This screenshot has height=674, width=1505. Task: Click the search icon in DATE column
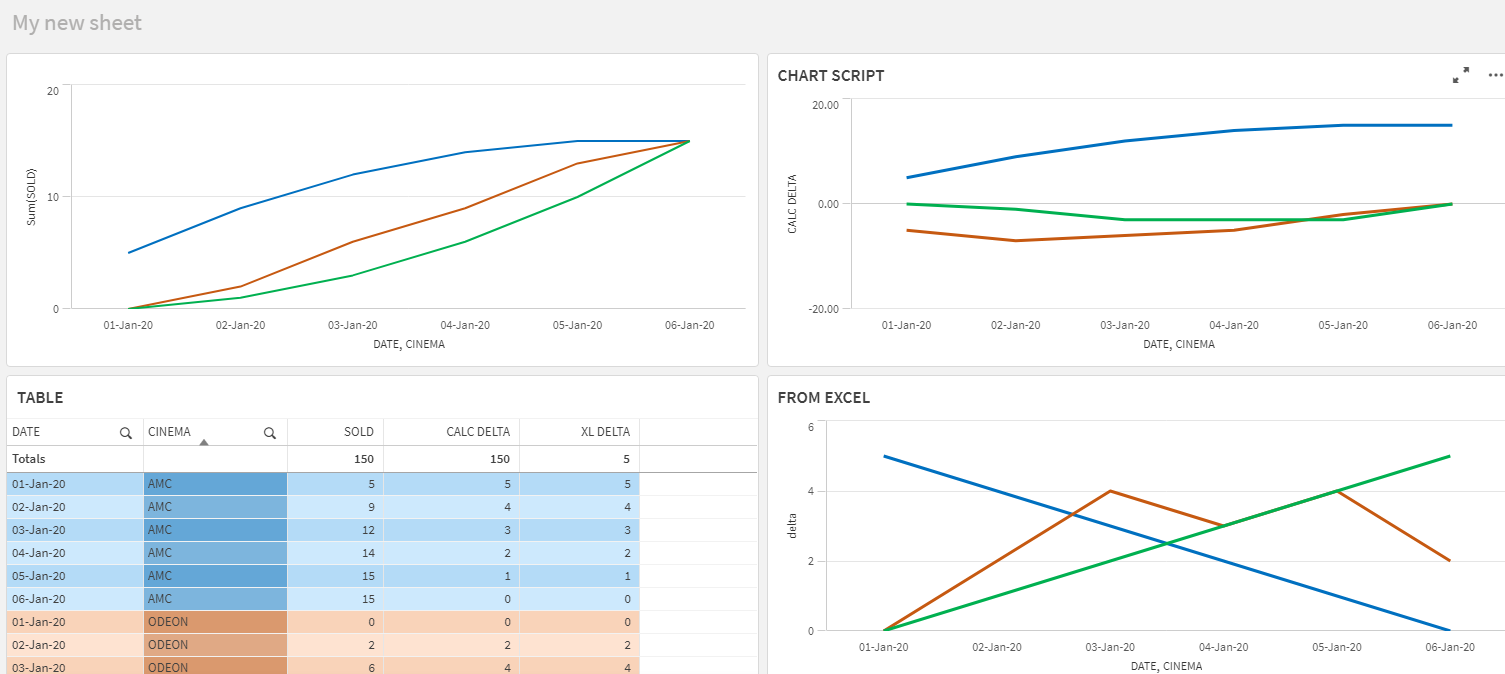tap(126, 433)
